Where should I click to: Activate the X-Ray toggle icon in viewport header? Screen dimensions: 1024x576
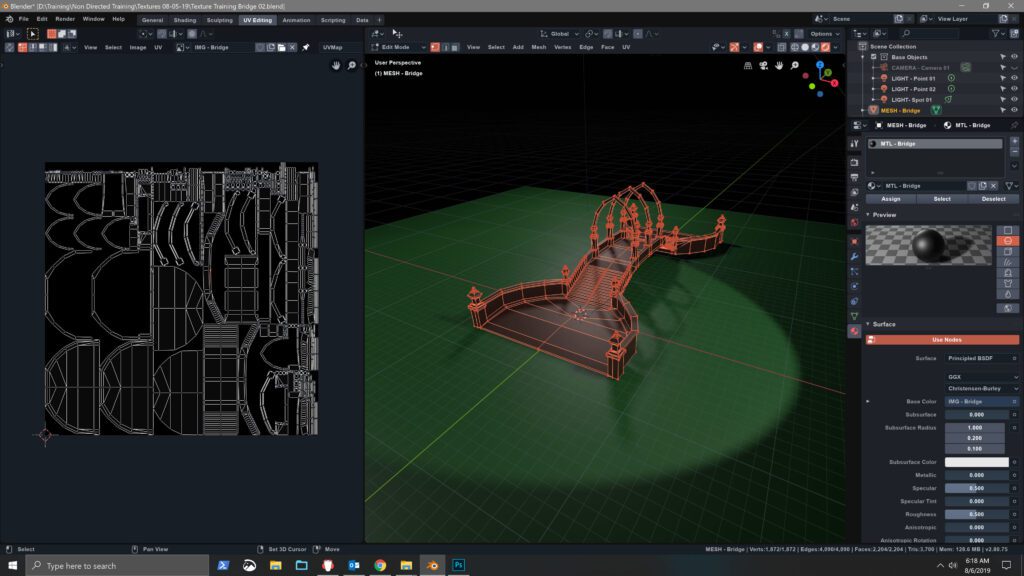tap(781, 46)
